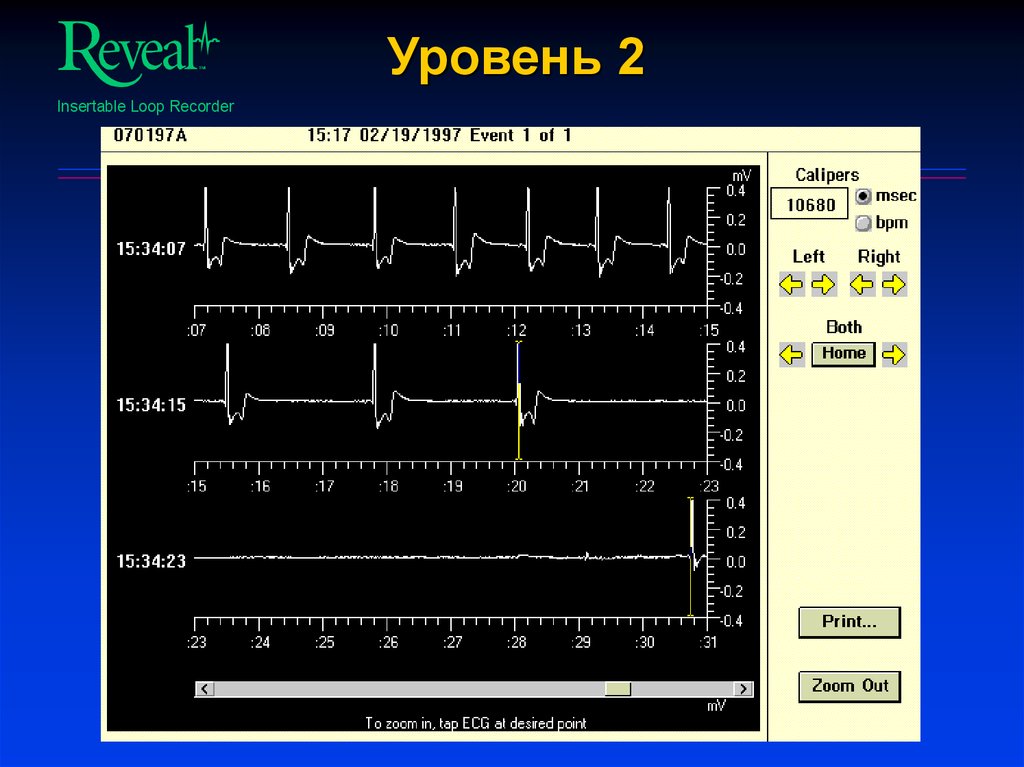The width and height of the screenshot is (1024, 767).
Task: Move Both calipers left with yellow arrow
Action: click(791, 354)
